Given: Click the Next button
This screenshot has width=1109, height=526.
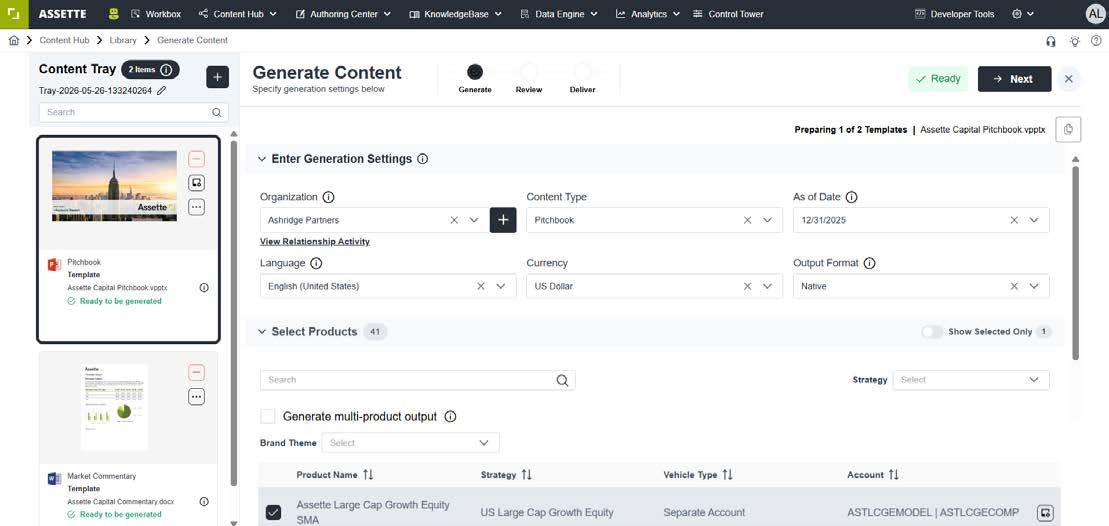Looking at the screenshot, I should click(1014, 79).
